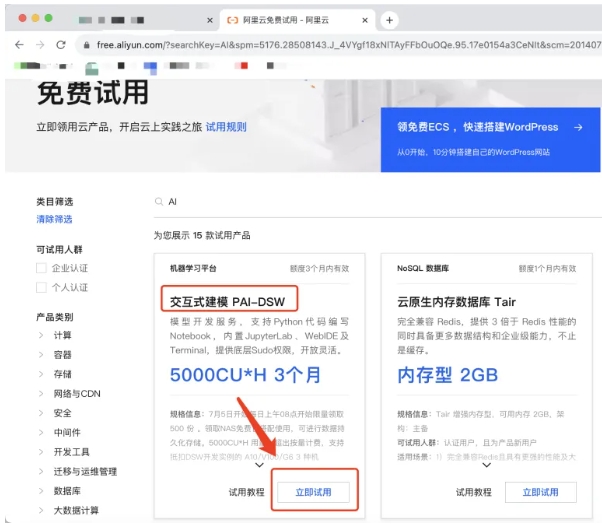Open 试用教程 on the Tair card
602x524 pixels.
click(x=474, y=492)
